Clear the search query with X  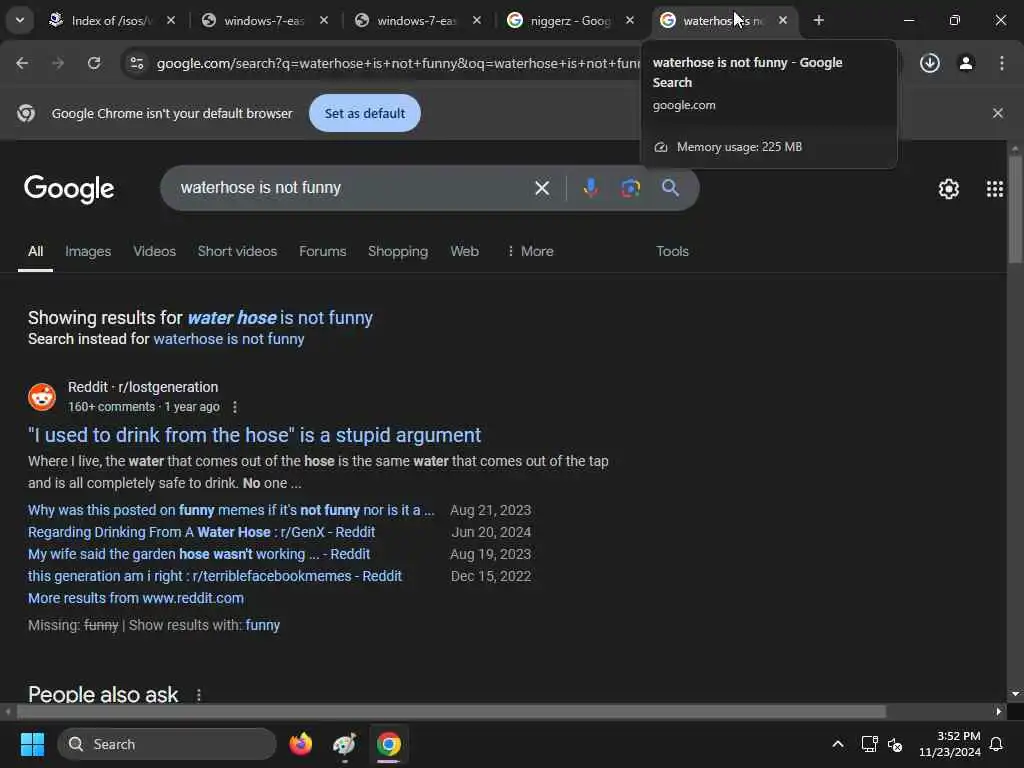(x=541, y=188)
